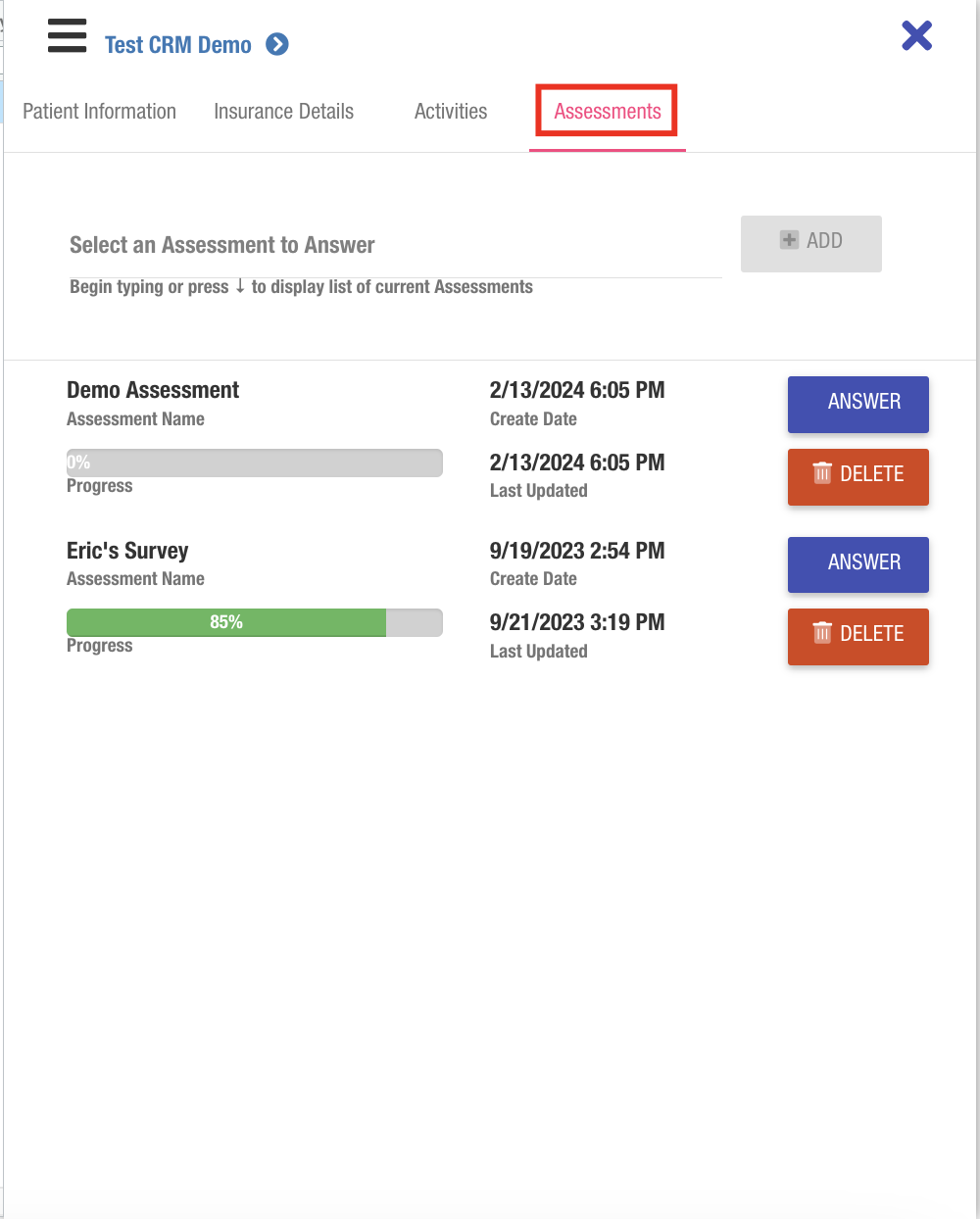
Task: Open the Insurance Details tab
Action: [283, 112]
